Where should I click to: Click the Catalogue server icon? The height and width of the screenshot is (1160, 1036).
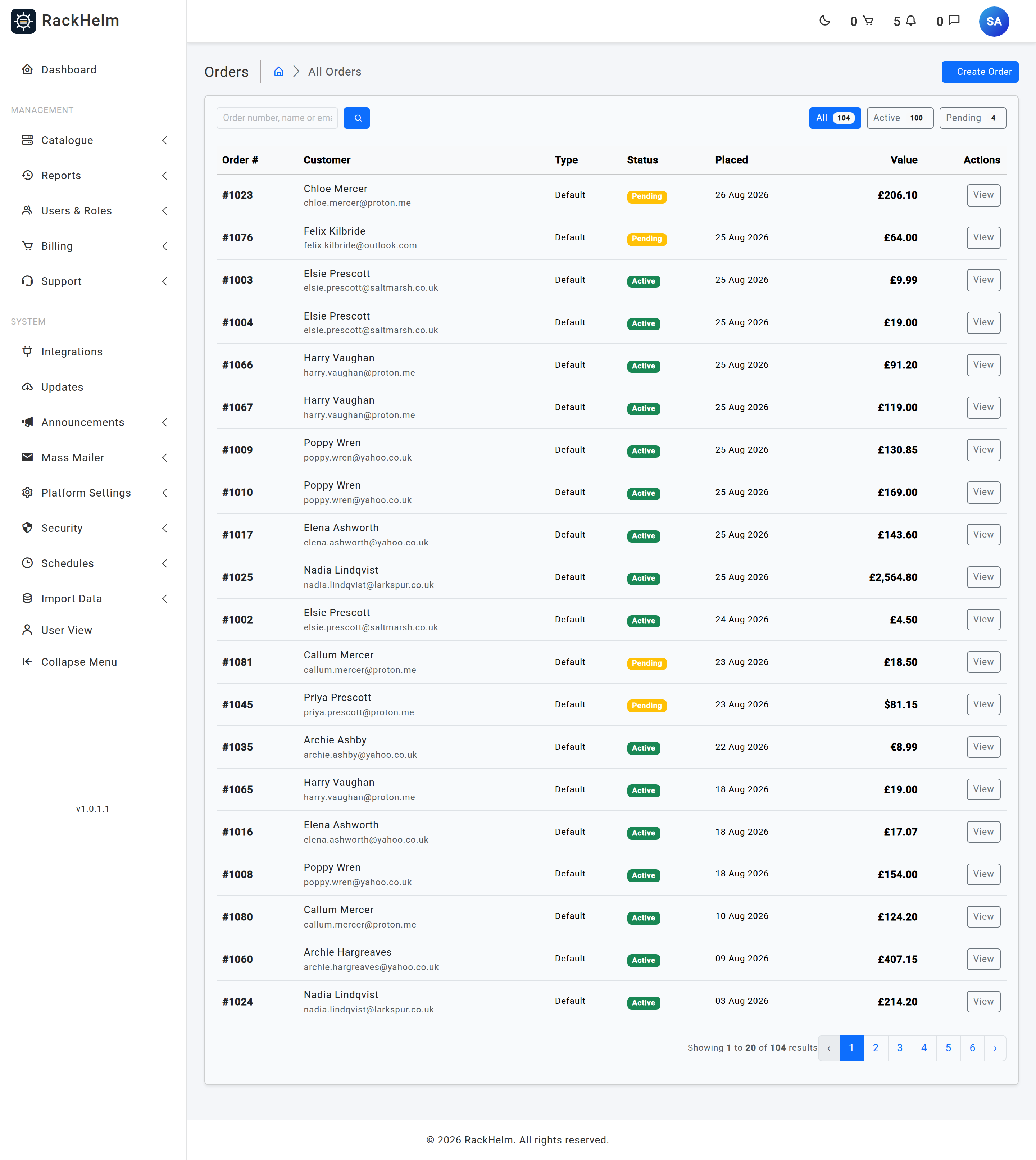click(x=27, y=140)
